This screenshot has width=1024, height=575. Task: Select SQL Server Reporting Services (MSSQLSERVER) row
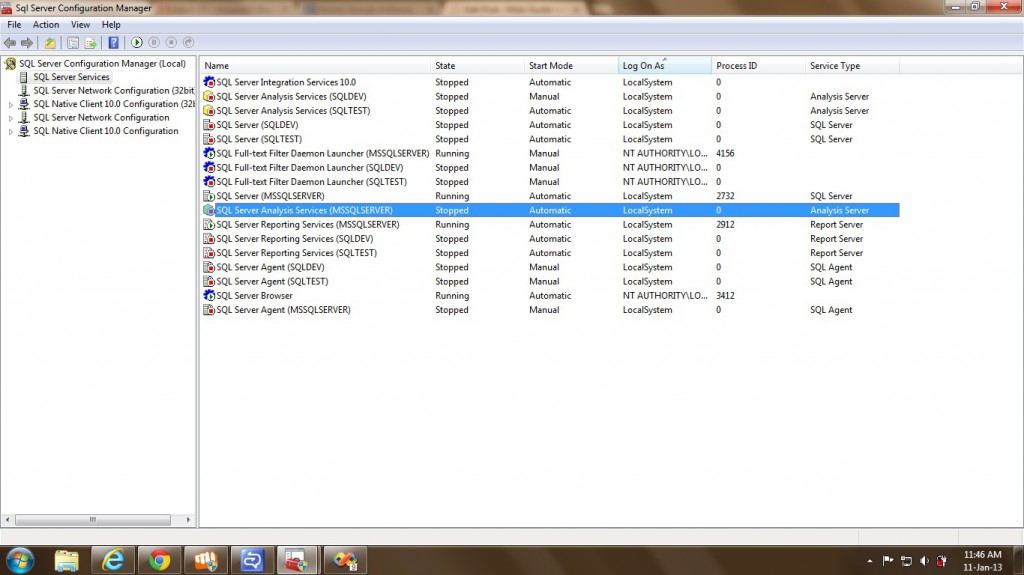click(307, 225)
